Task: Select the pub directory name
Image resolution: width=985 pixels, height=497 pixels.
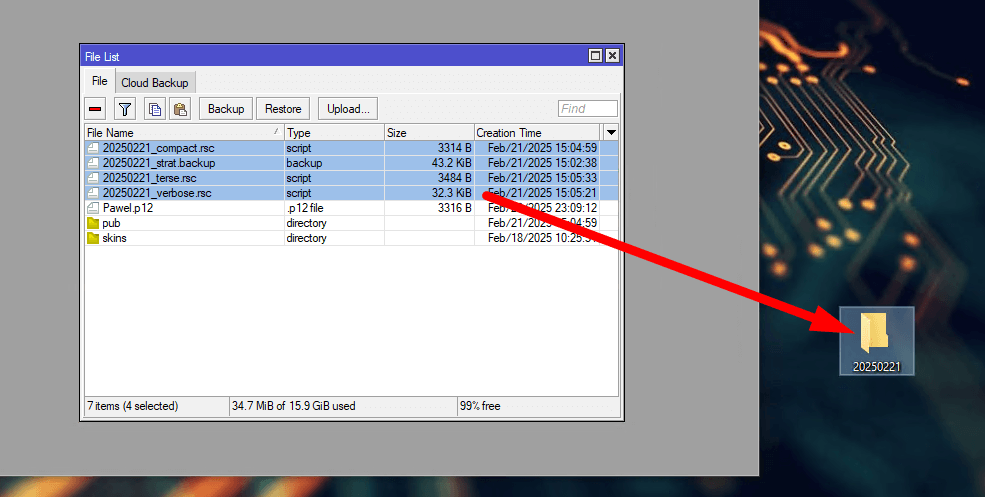Action: tap(111, 223)
